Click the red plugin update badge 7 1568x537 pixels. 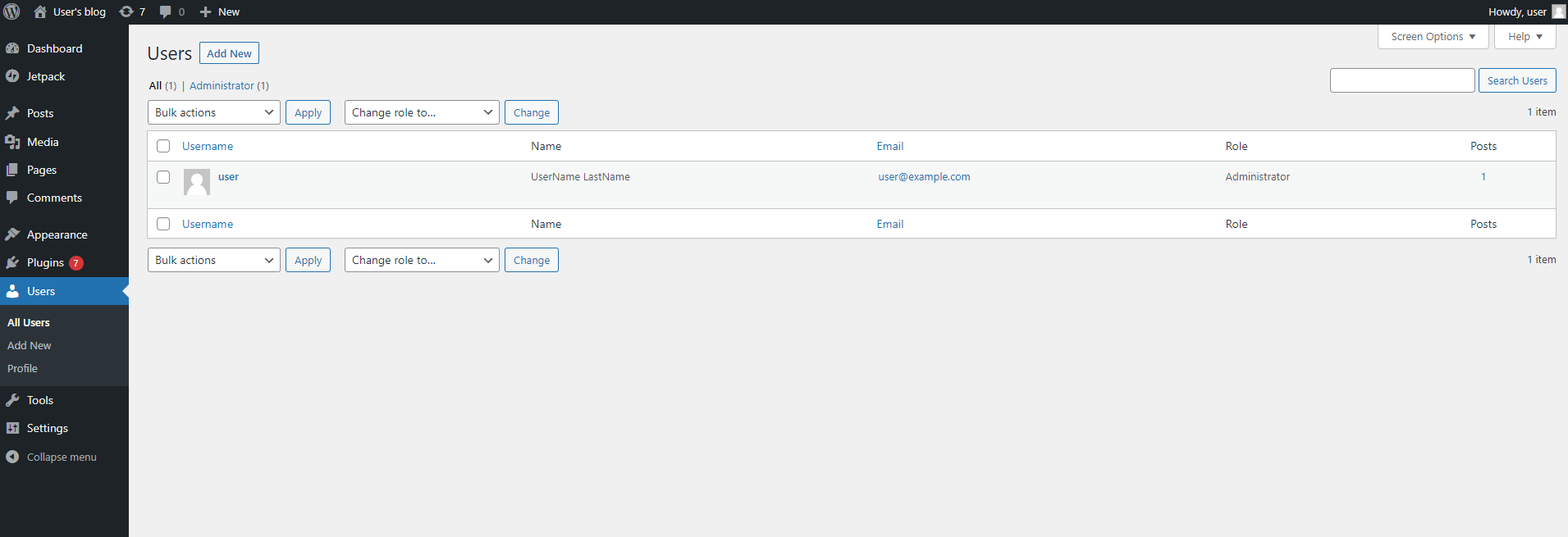(x=76, y=263)
